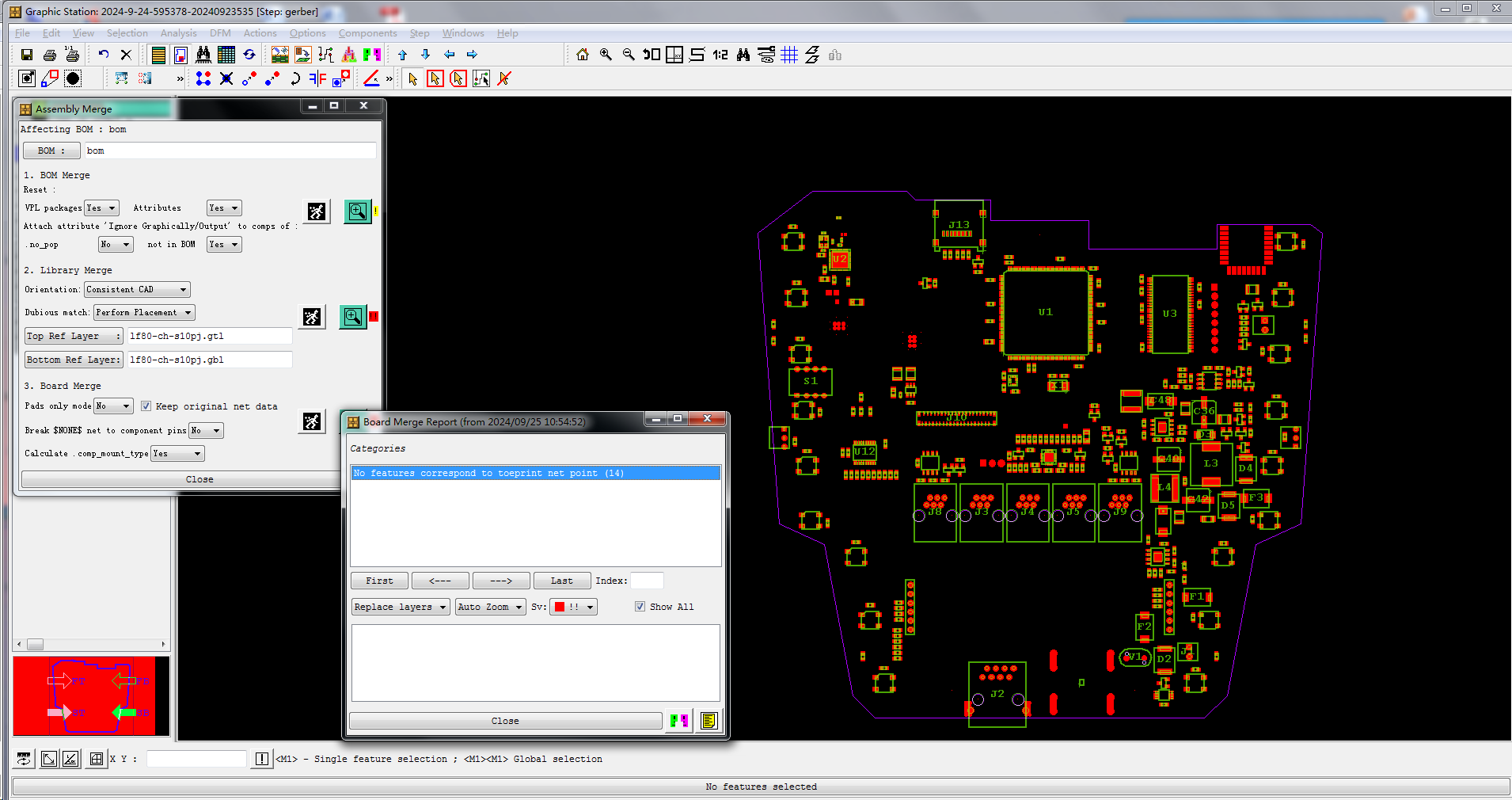1512x800 pixels.
Task: Click the undo arrow icon
Action: click(104, 55)
